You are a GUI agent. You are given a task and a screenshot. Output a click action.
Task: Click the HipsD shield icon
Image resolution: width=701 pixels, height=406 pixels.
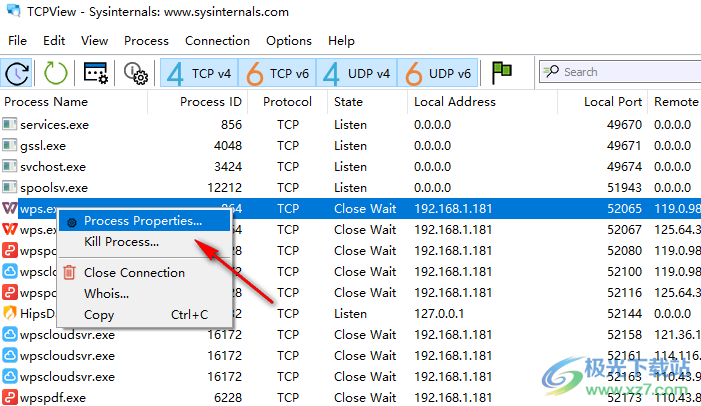click(9, 313)
